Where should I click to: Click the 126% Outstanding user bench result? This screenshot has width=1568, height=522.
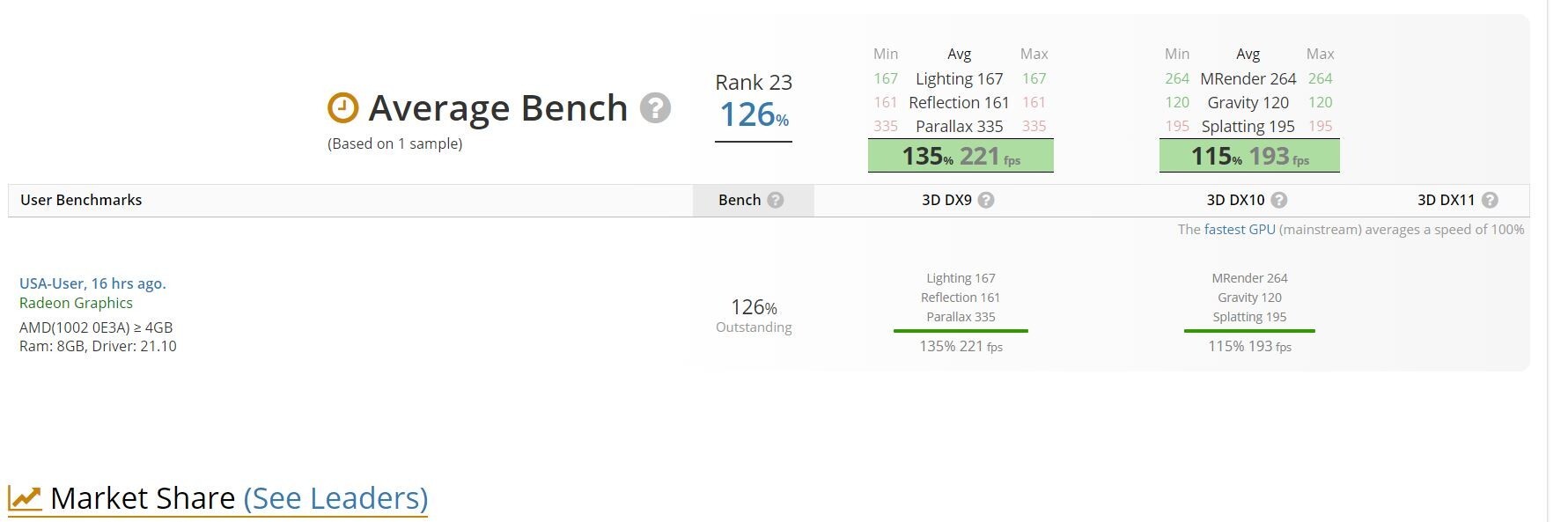click(754, 314)
